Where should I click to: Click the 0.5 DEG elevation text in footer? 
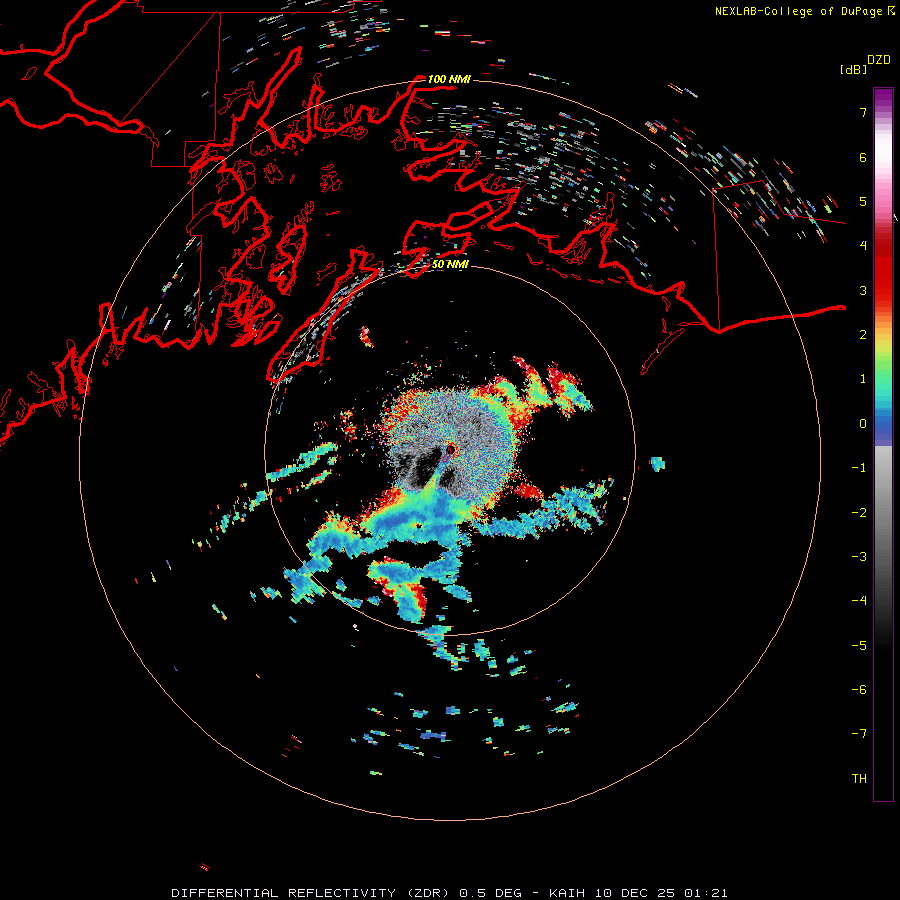(490, 893)
